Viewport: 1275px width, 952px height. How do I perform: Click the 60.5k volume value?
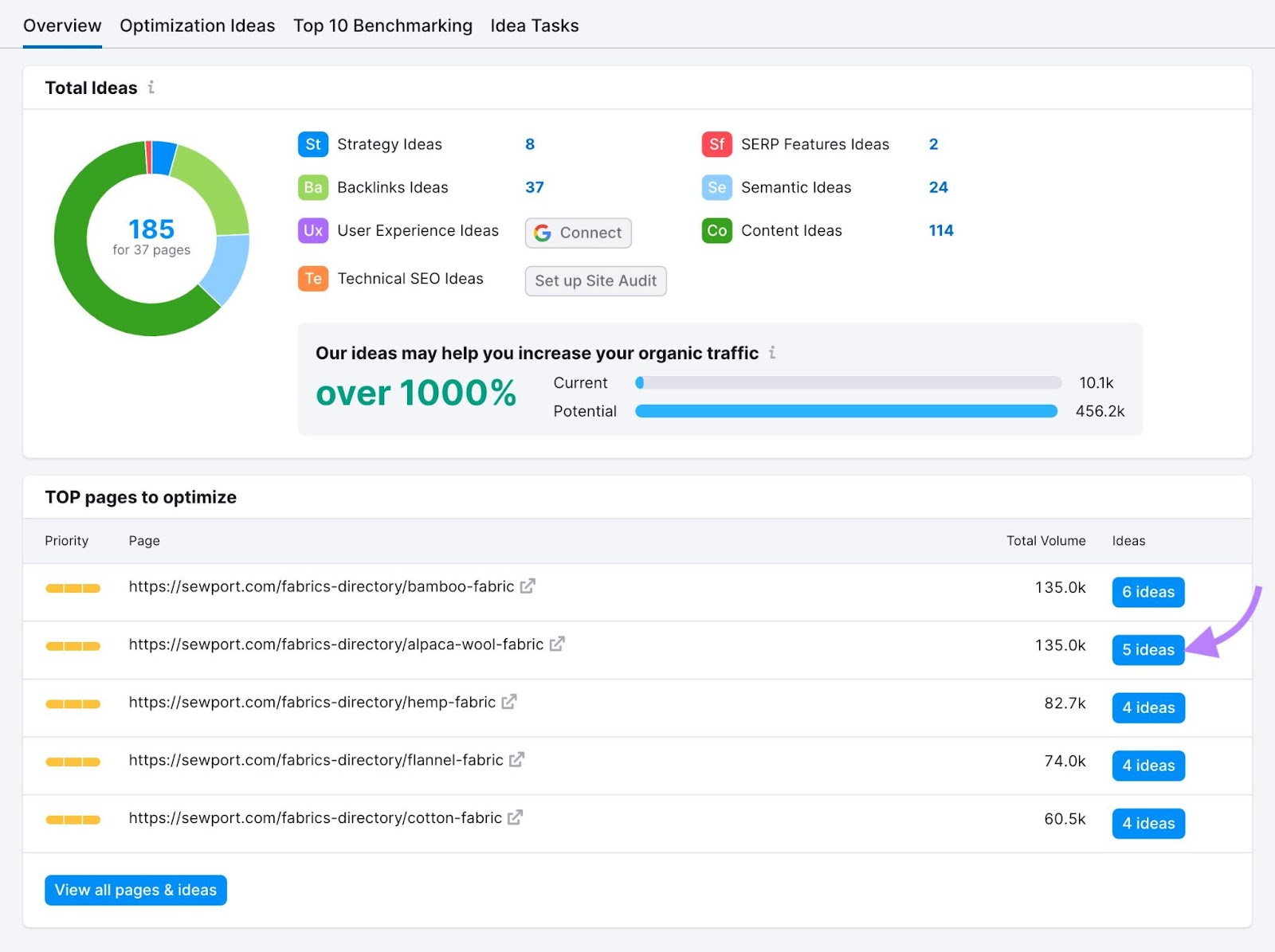1065,819
